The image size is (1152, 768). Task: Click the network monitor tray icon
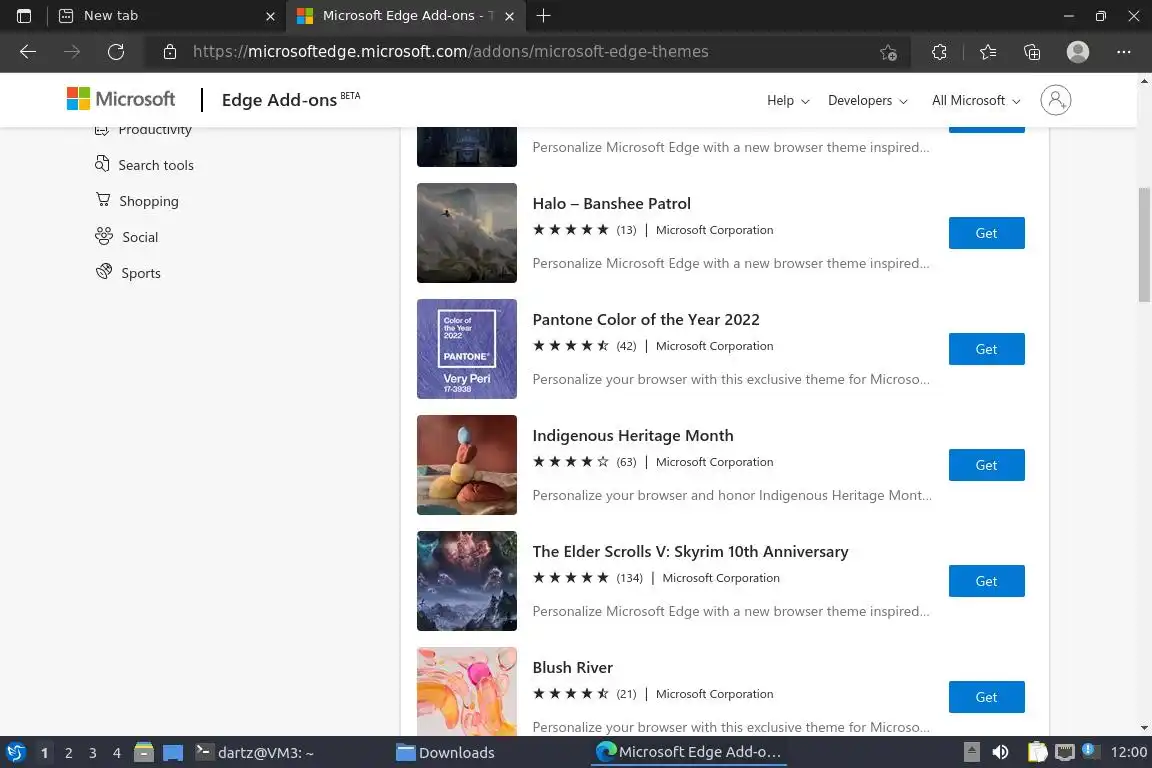1065,753
